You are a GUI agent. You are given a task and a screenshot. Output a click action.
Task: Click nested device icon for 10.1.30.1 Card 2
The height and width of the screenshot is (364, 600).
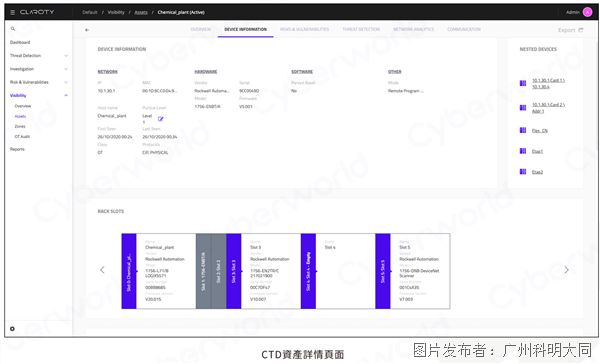coord(523,108)
